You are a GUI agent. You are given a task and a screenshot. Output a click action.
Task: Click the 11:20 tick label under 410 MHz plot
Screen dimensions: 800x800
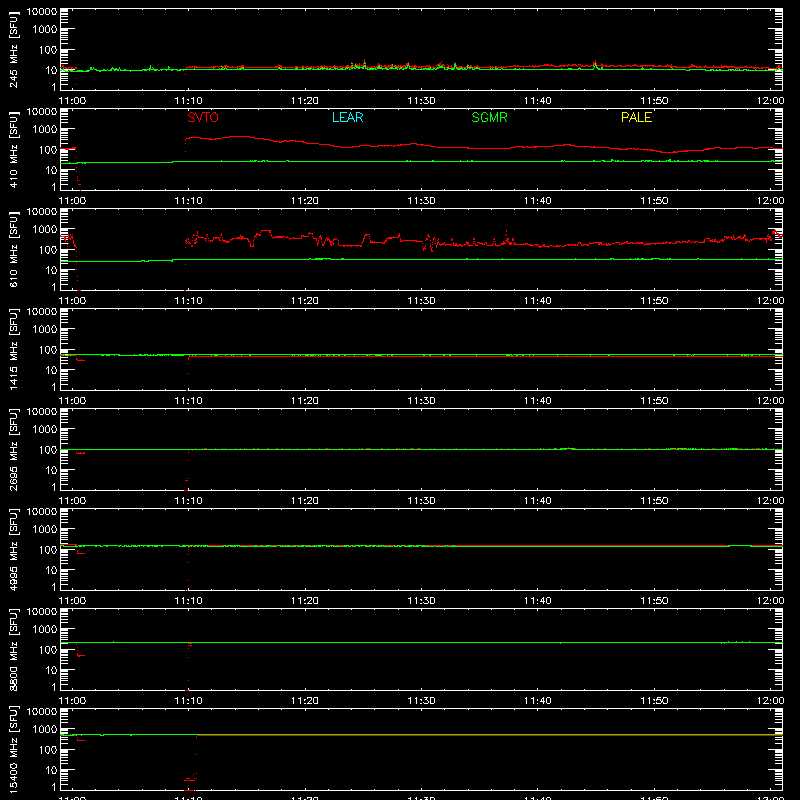(305, 201)
